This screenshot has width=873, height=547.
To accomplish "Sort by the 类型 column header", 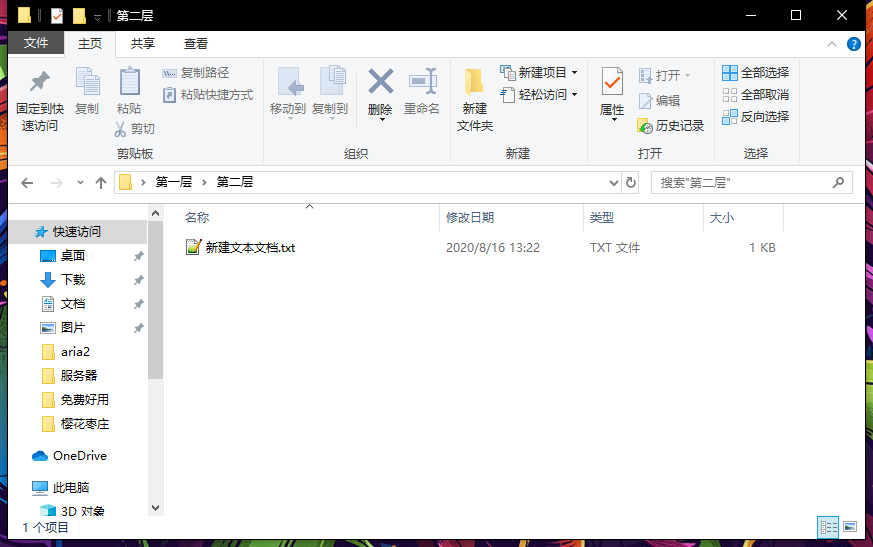I will [x=601, y=218].
